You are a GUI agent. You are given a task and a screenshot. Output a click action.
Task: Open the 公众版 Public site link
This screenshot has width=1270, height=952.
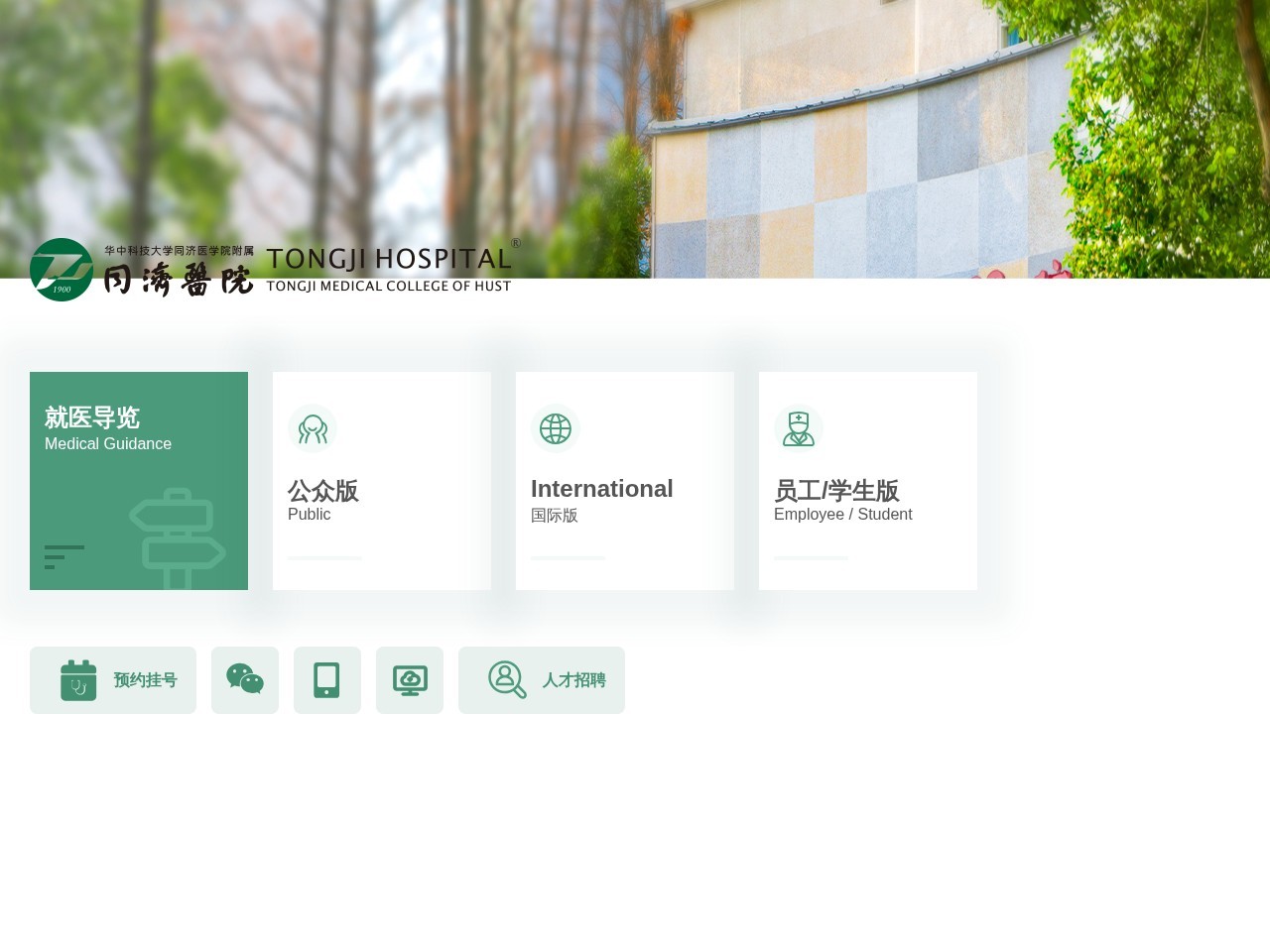pyautogui.click(x=323, y=491)
